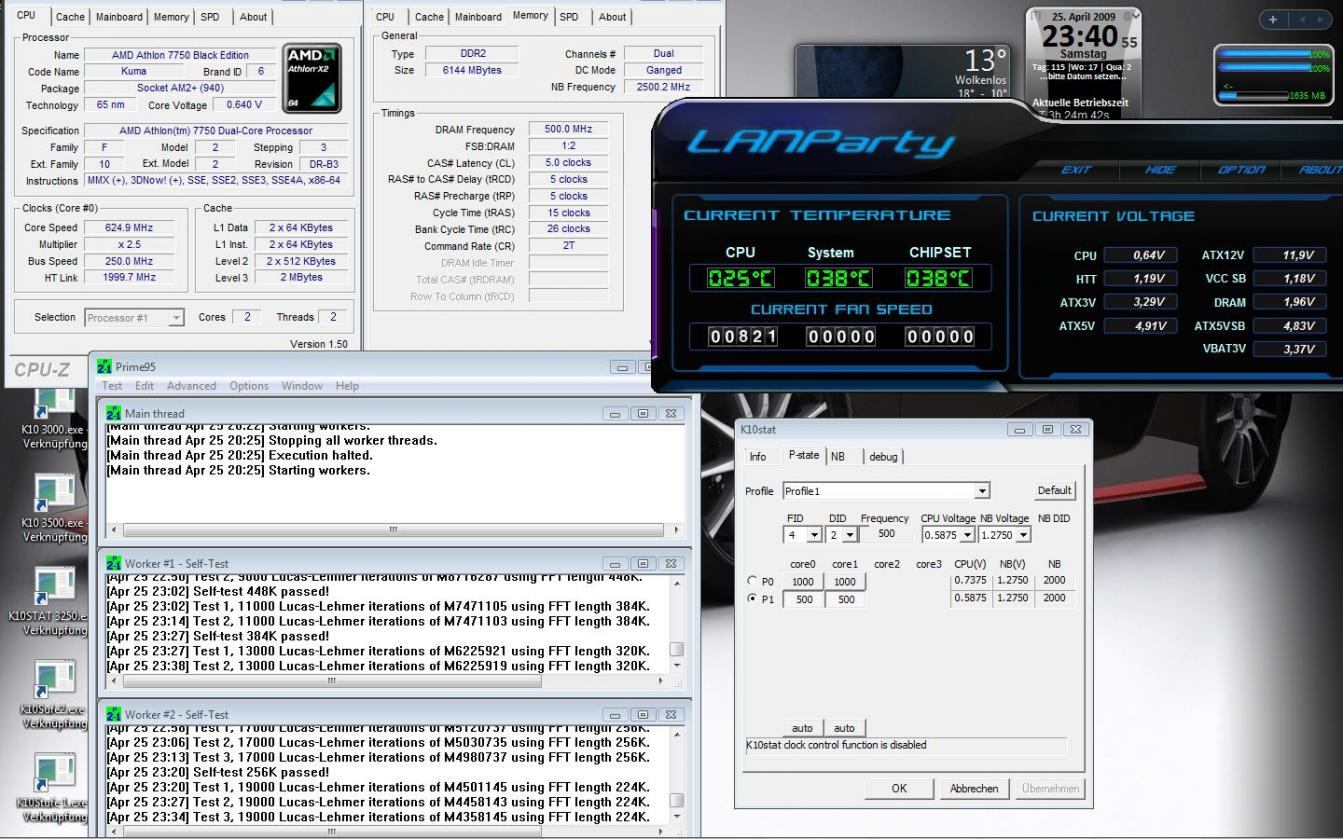Go to previous sidebar gadget page arrow

point(1300,20)
